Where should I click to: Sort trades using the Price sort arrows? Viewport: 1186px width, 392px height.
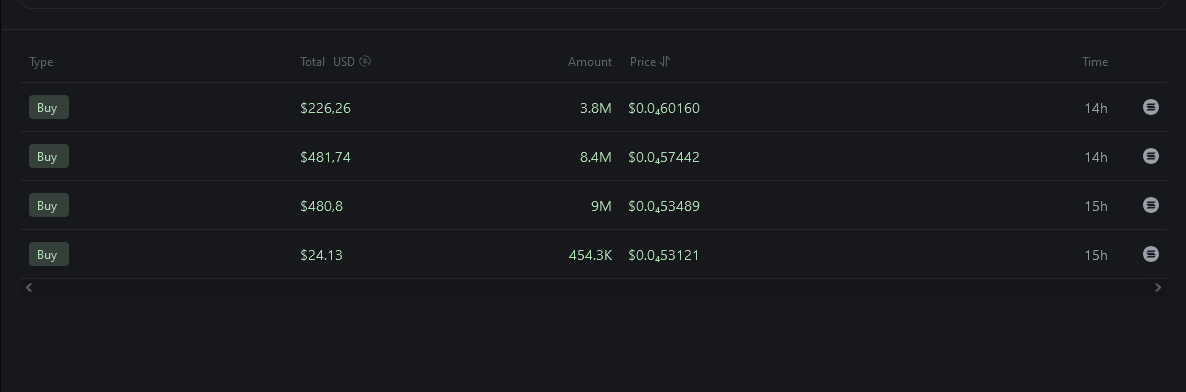[665, 61]
